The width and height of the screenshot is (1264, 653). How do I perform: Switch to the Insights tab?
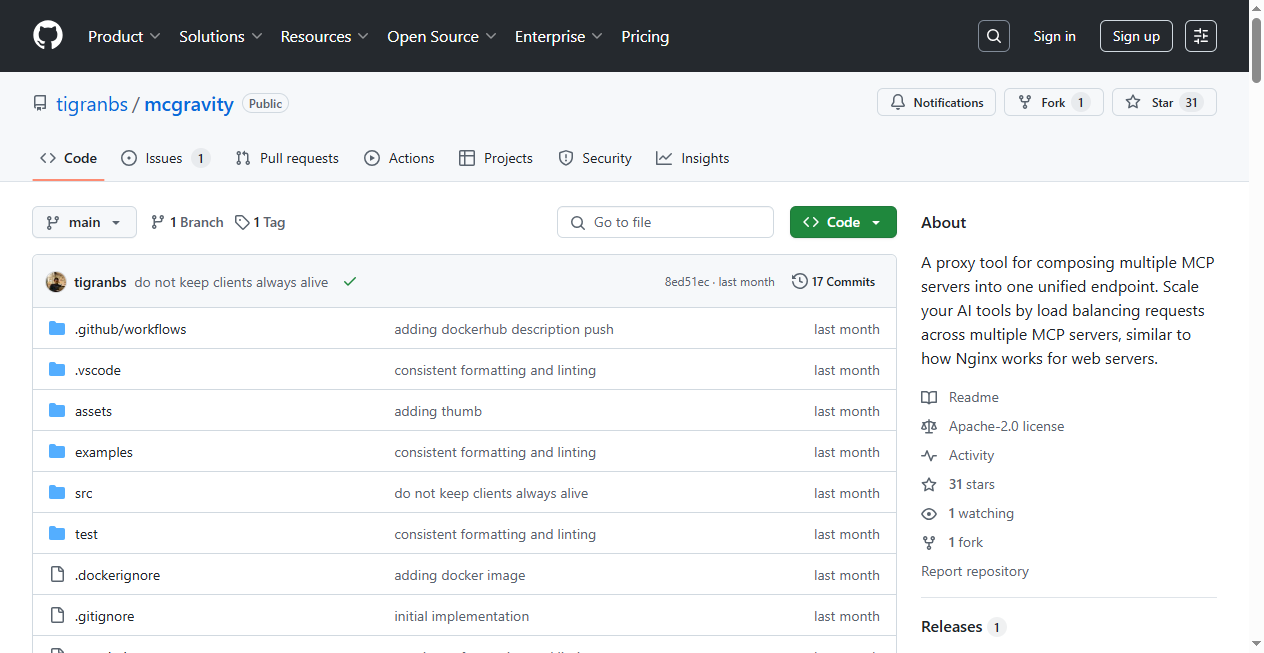click(693, 158)
